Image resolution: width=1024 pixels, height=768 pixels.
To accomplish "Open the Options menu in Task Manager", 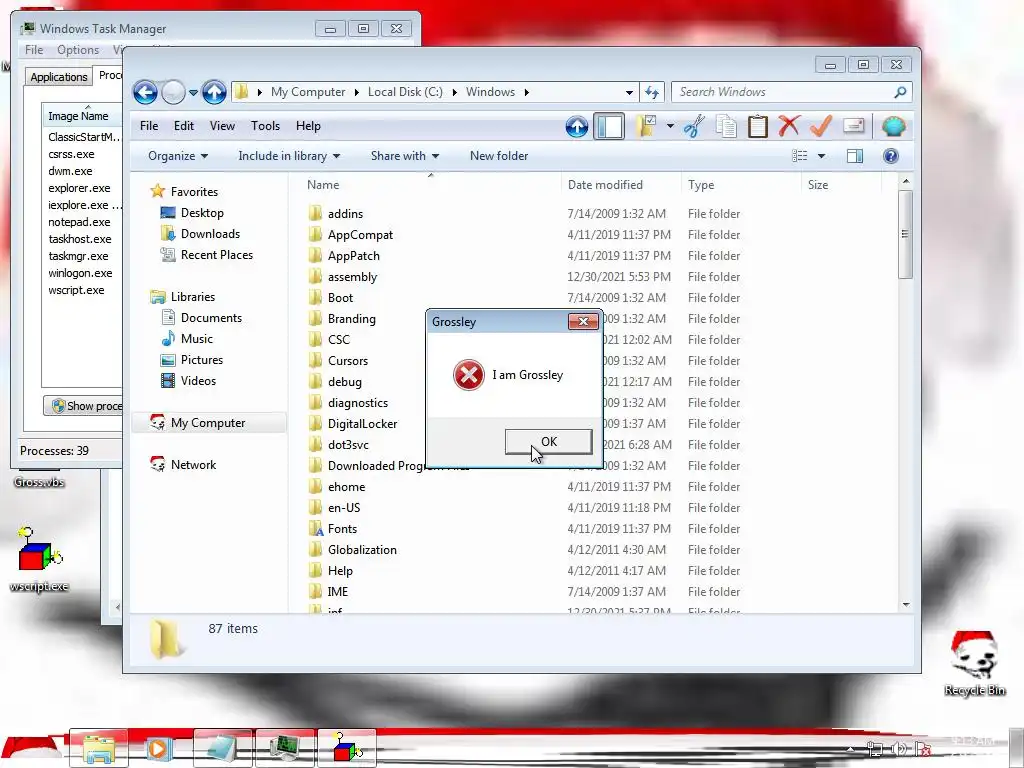I will pyautogui.click(x=78, y=50).
